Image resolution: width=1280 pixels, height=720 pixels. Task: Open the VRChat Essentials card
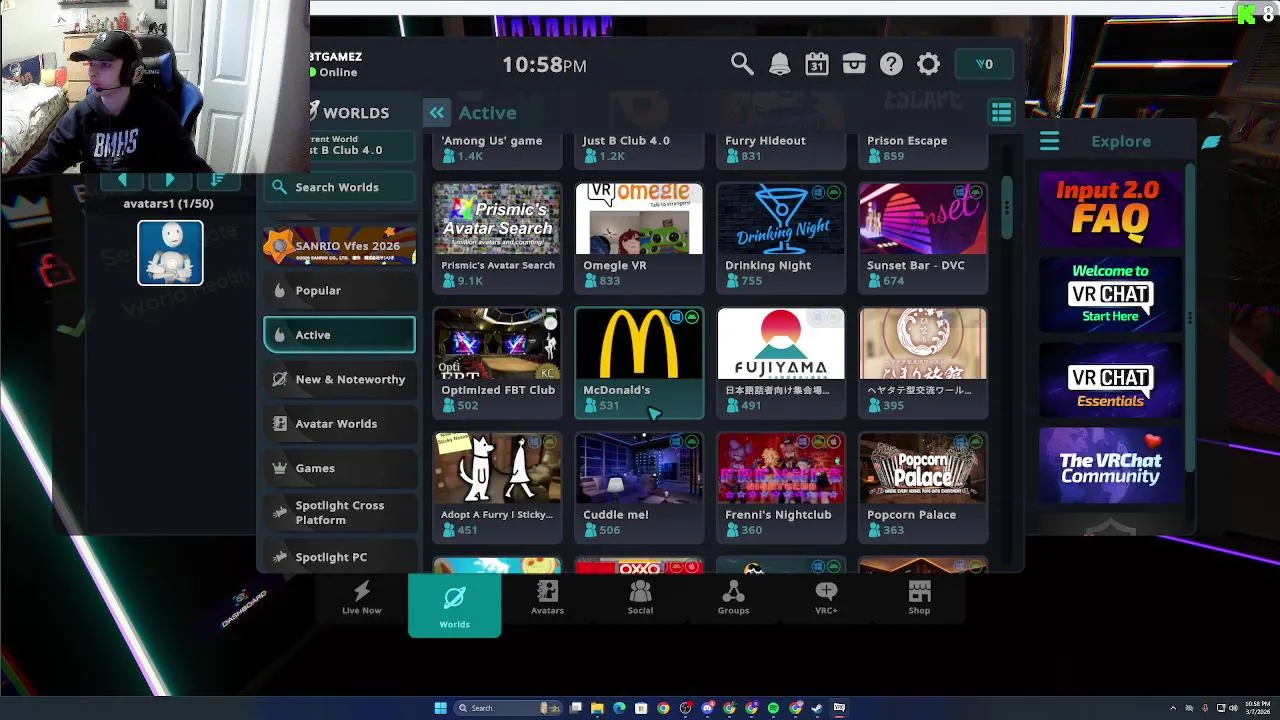pyautogui.click(x=1110, y=380)
